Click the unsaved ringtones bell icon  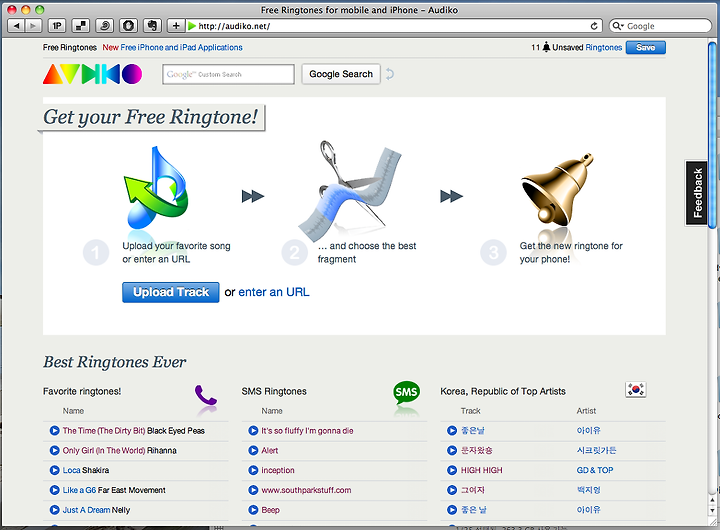[x=546, y=47]
